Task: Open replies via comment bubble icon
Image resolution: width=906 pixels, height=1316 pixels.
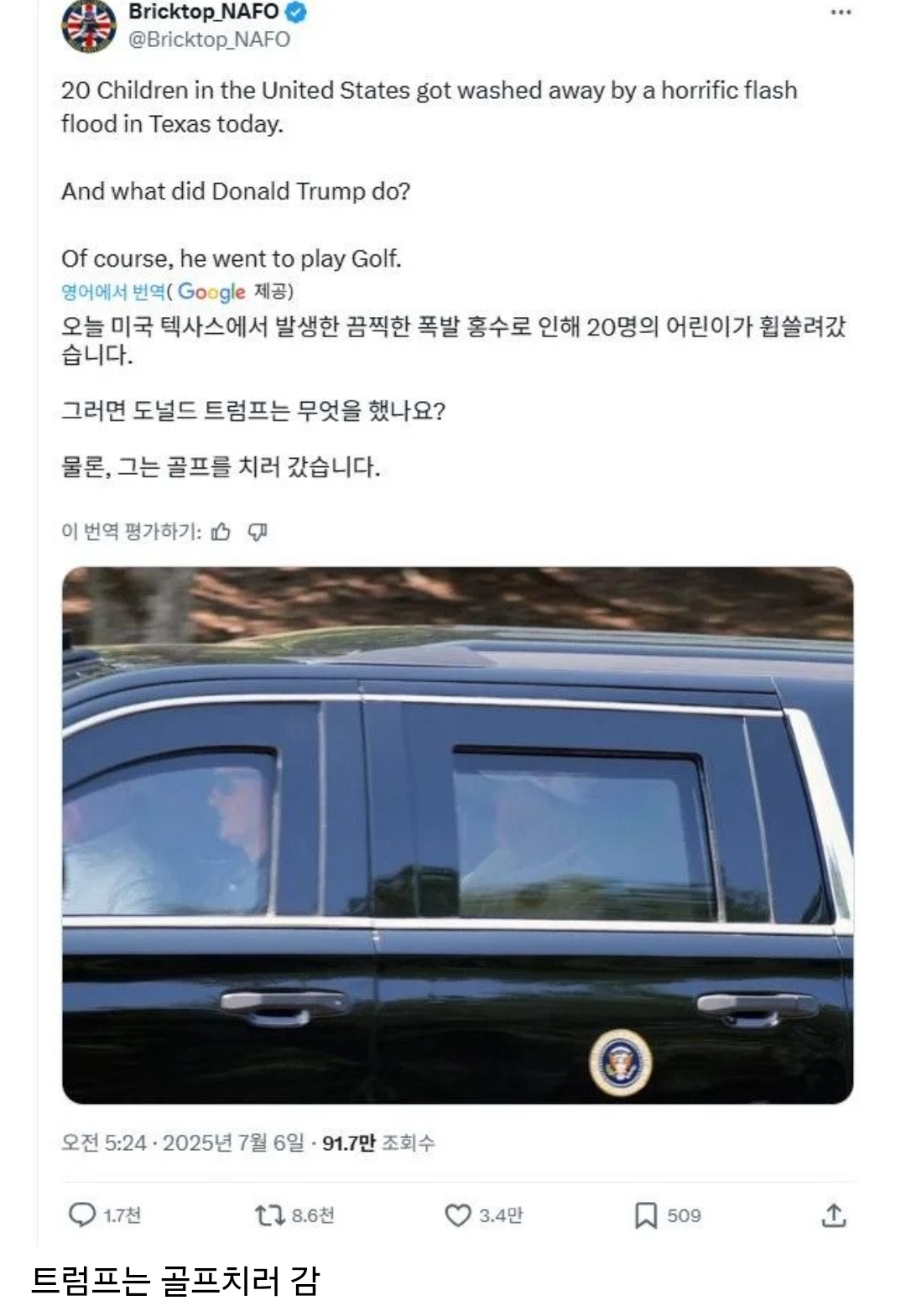Action: [81, 1215]
